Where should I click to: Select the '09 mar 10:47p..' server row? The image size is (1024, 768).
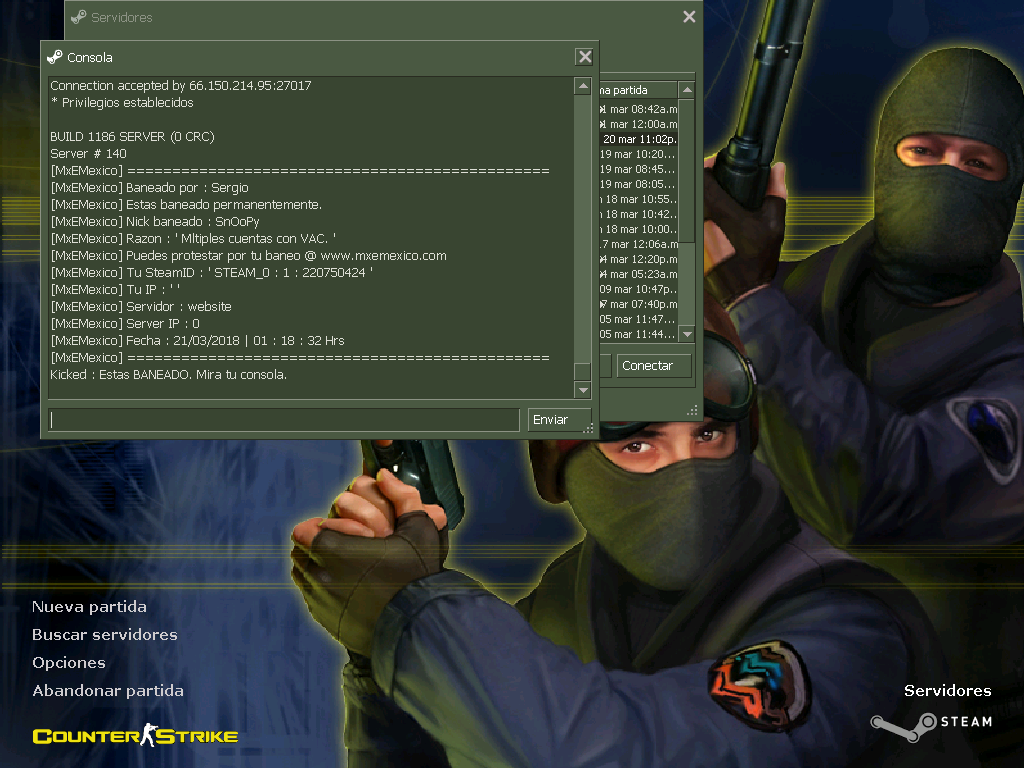point(638,289)
